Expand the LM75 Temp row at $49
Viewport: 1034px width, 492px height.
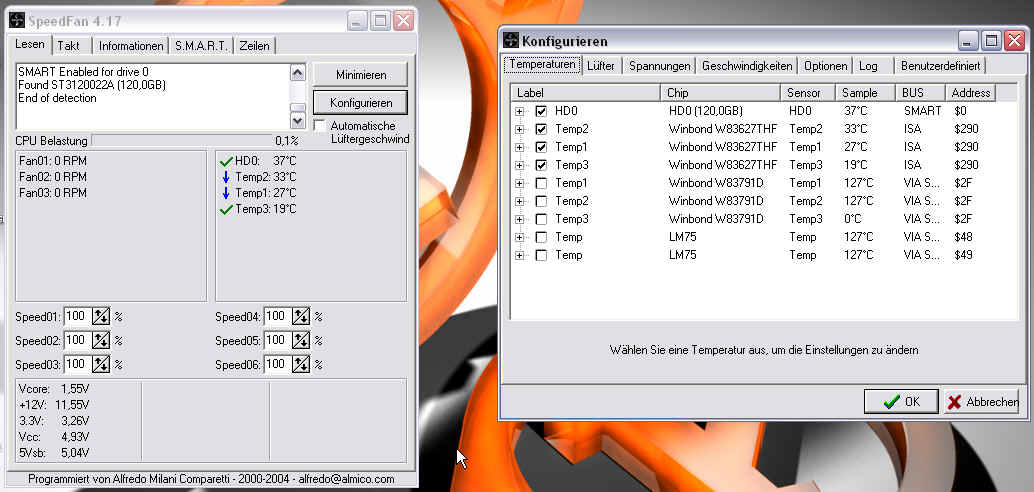tap(520, 255)
